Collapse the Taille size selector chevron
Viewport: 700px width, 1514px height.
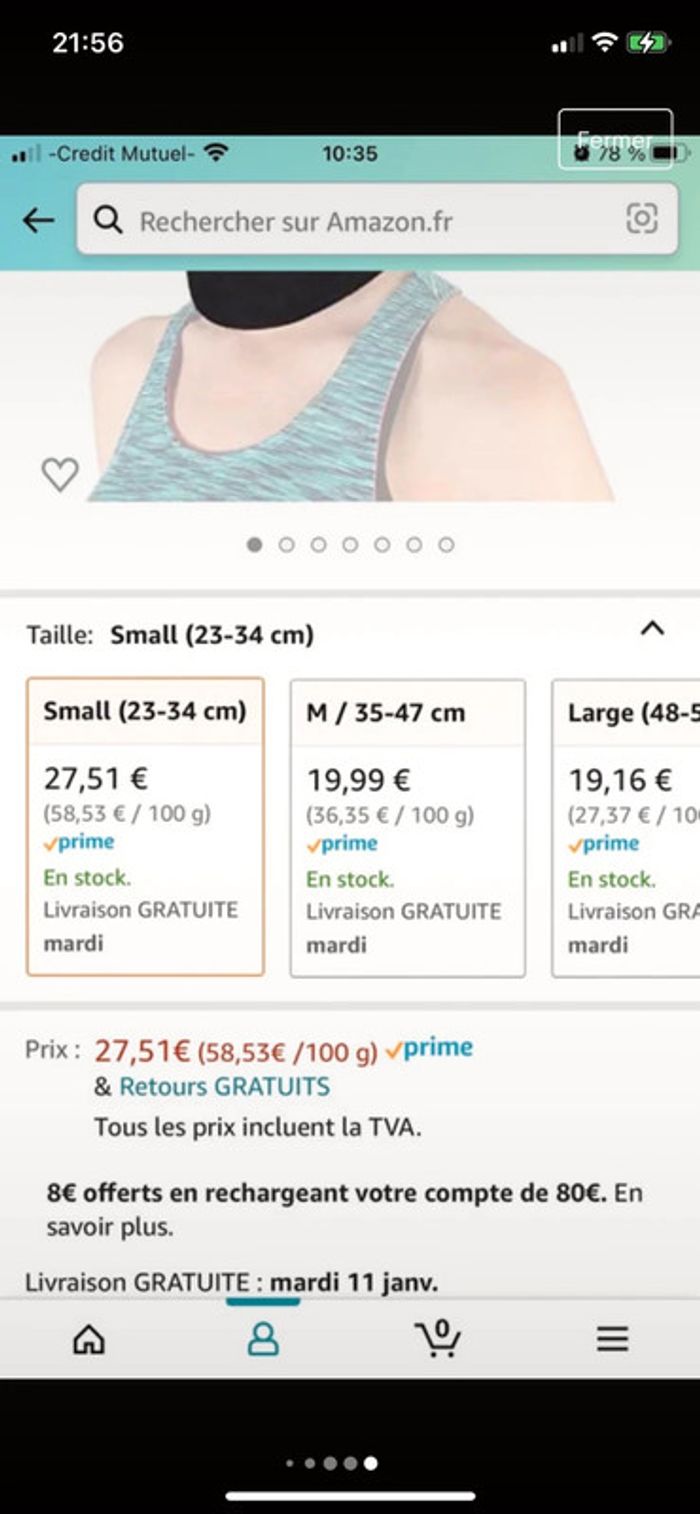[x=652, y=629]
